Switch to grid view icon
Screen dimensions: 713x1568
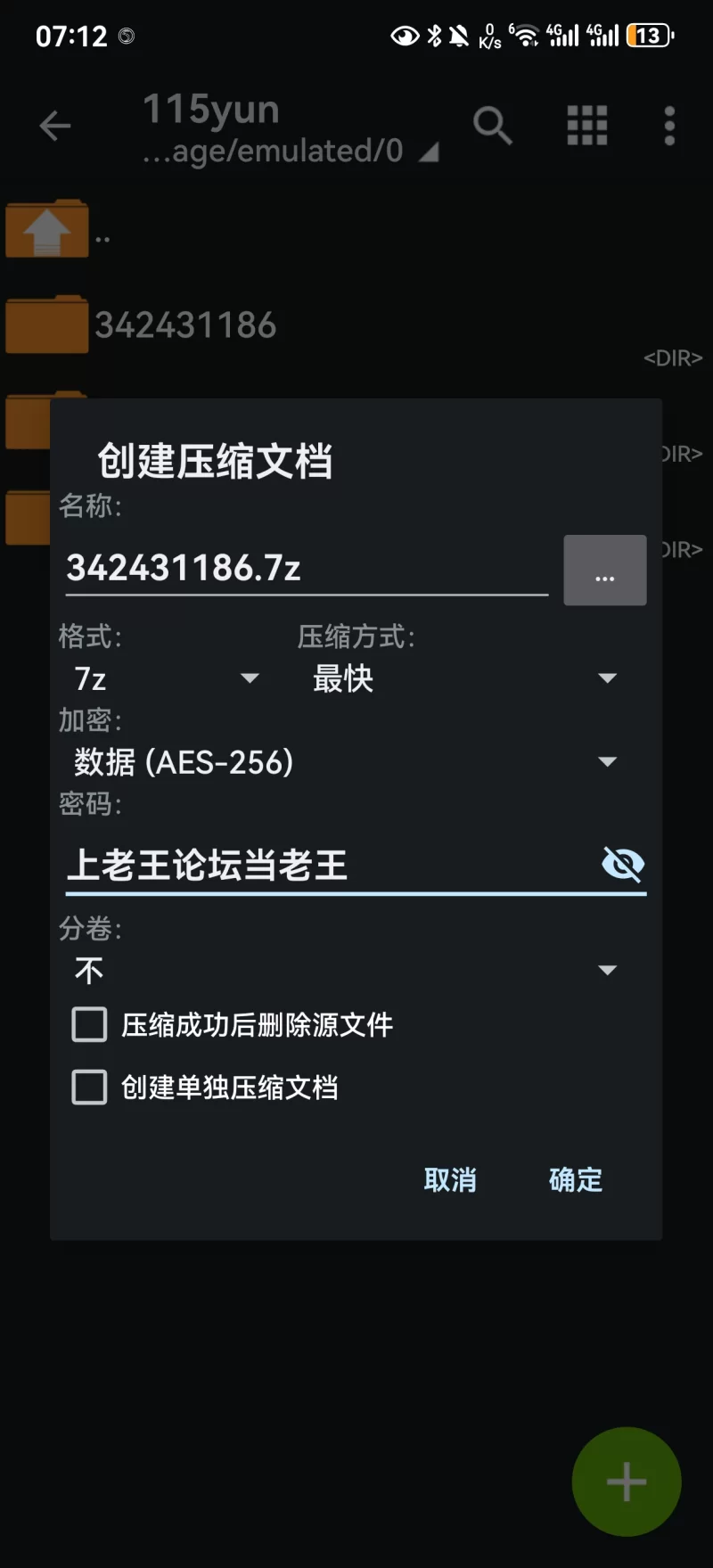click(587, 126)
